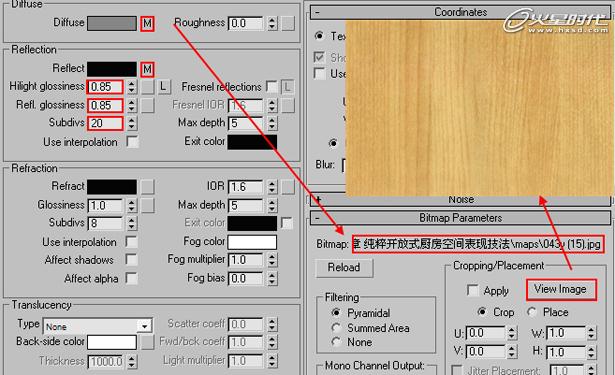Click the Refract map slot button

tap(147, 187)
